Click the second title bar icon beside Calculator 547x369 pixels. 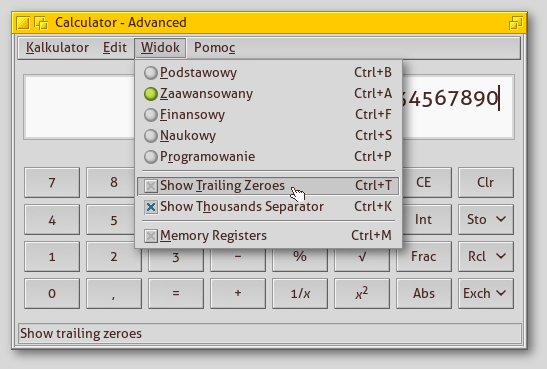coord(41,23)
